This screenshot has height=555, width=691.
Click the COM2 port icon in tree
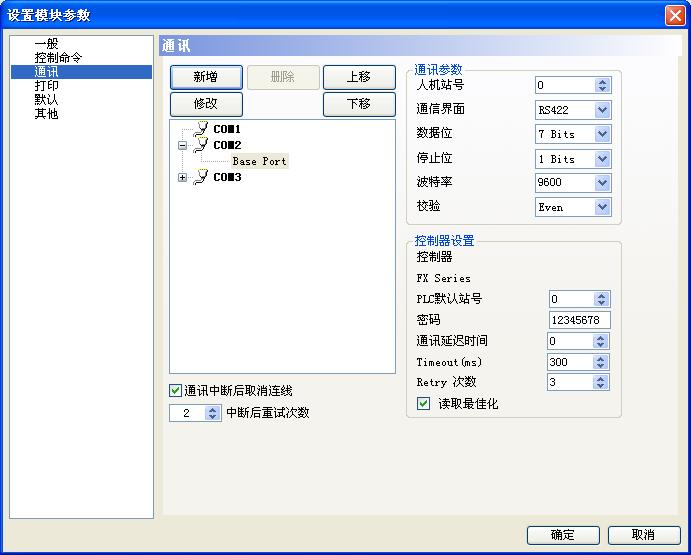click(x=202, y=145)
